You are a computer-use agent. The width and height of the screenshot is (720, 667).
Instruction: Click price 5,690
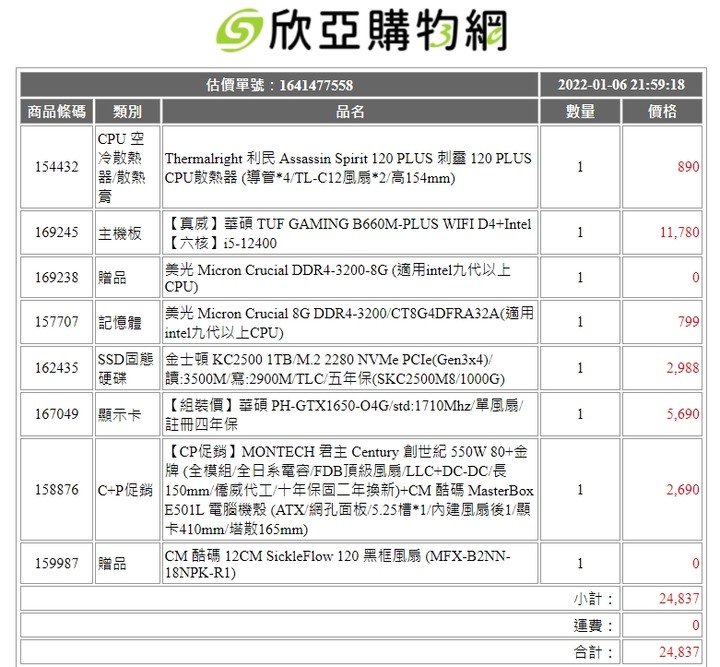pos(683,414)
